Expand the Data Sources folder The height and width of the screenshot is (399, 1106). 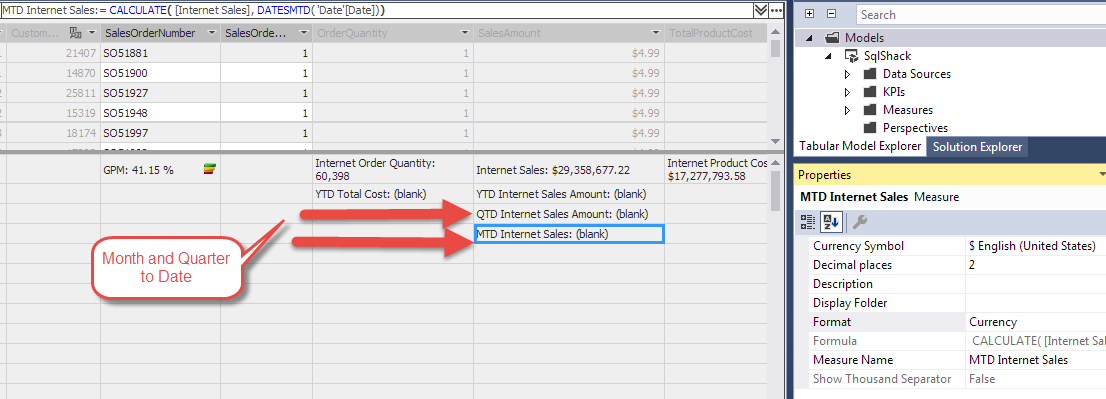(x=847, y=74)
